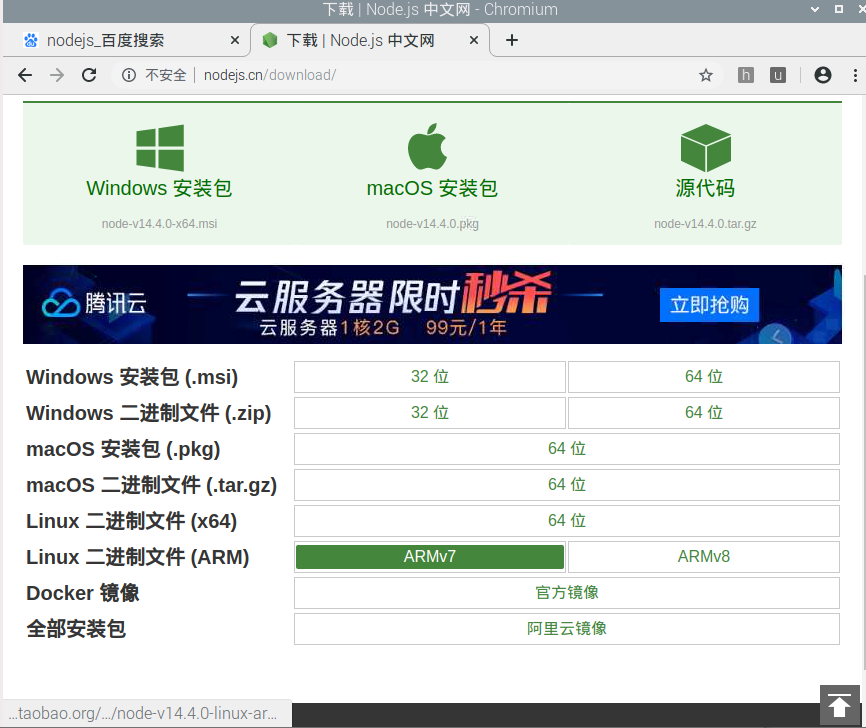Image resolution: width=866 pixels, height=728 pixels.
Task: Open the macOS 安装包 download link
Action: [432, 188]
